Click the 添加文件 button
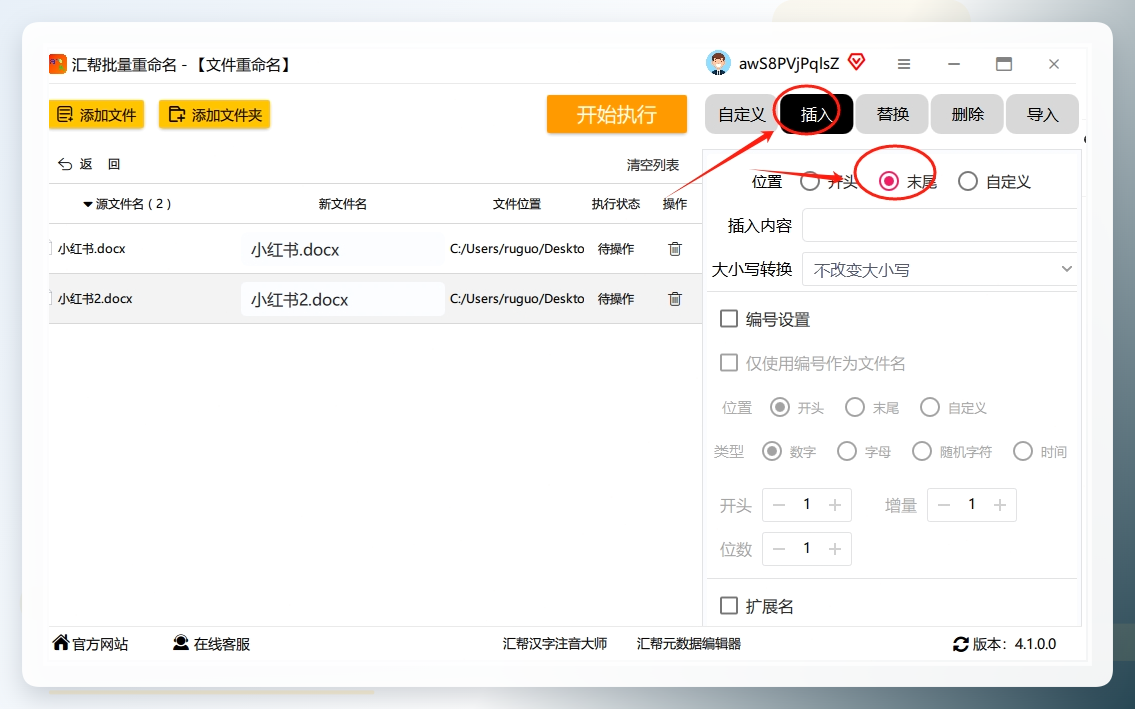Screen dimensions: 1135x709 tap(96, 114)
